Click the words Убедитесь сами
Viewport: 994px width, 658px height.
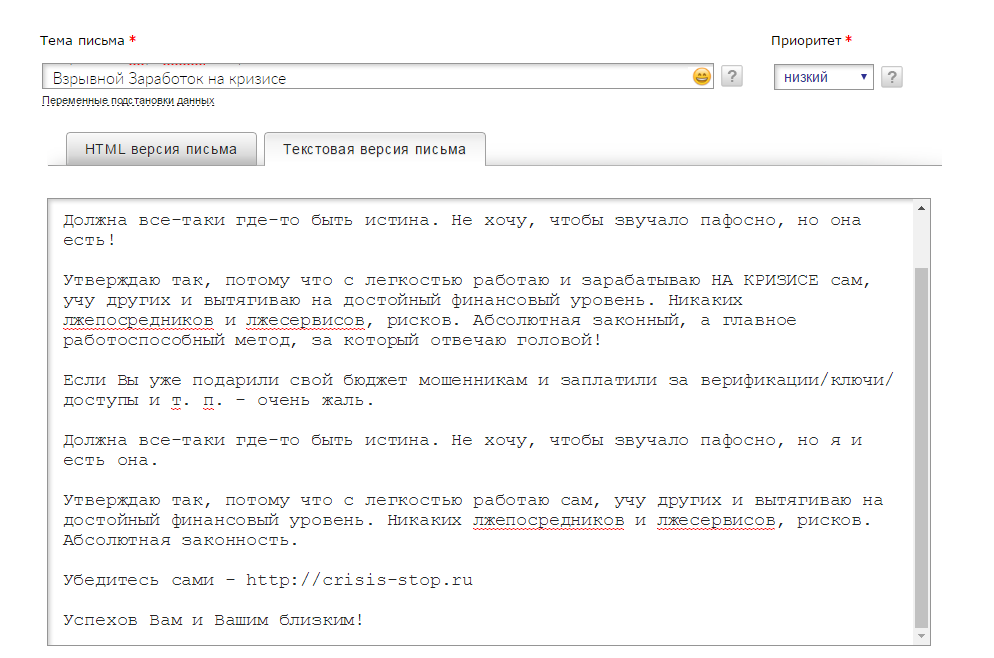(x=138, y=580)
